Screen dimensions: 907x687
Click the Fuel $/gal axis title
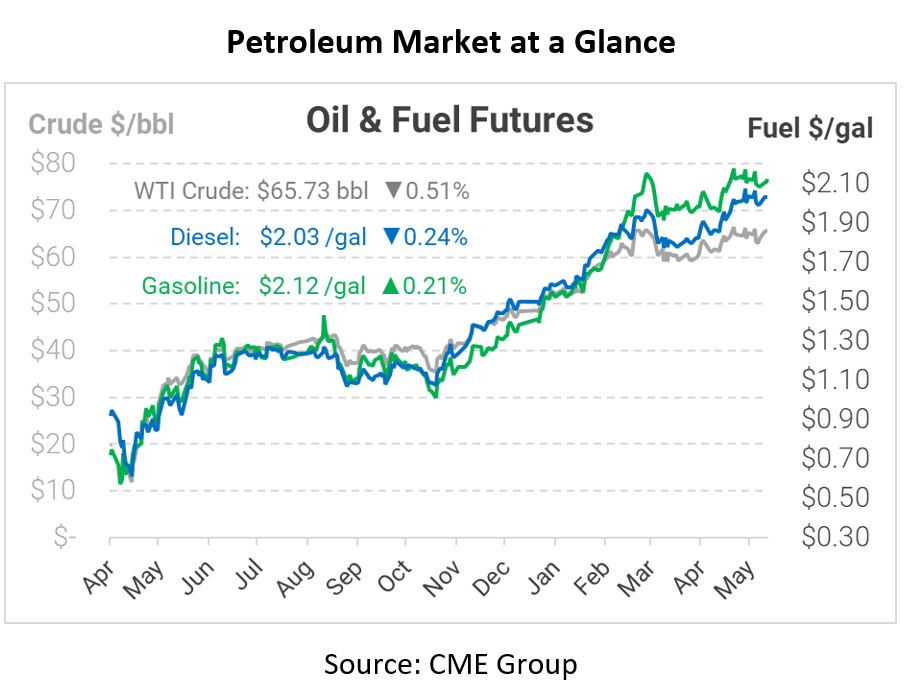pyautogui.click(x=810, y=128)
